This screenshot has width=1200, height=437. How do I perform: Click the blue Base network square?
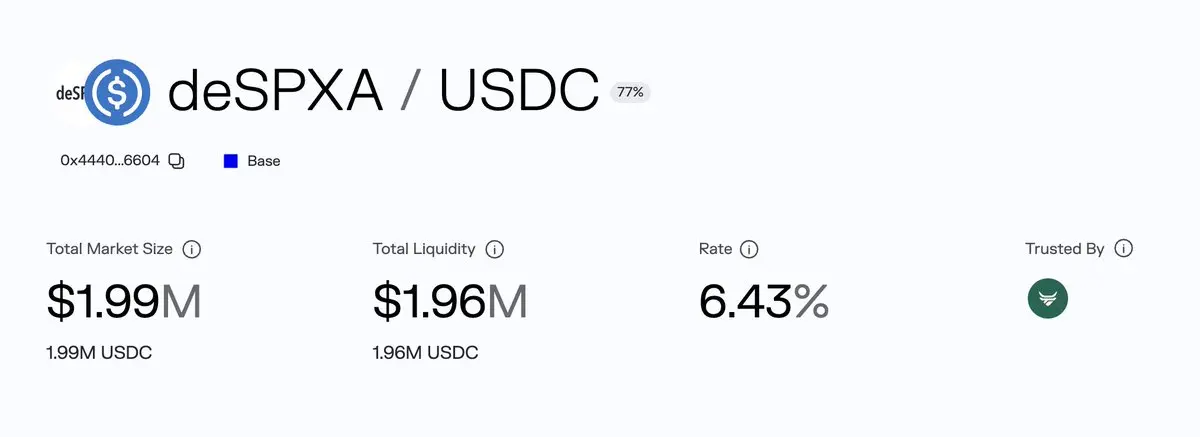click(231, 161)
